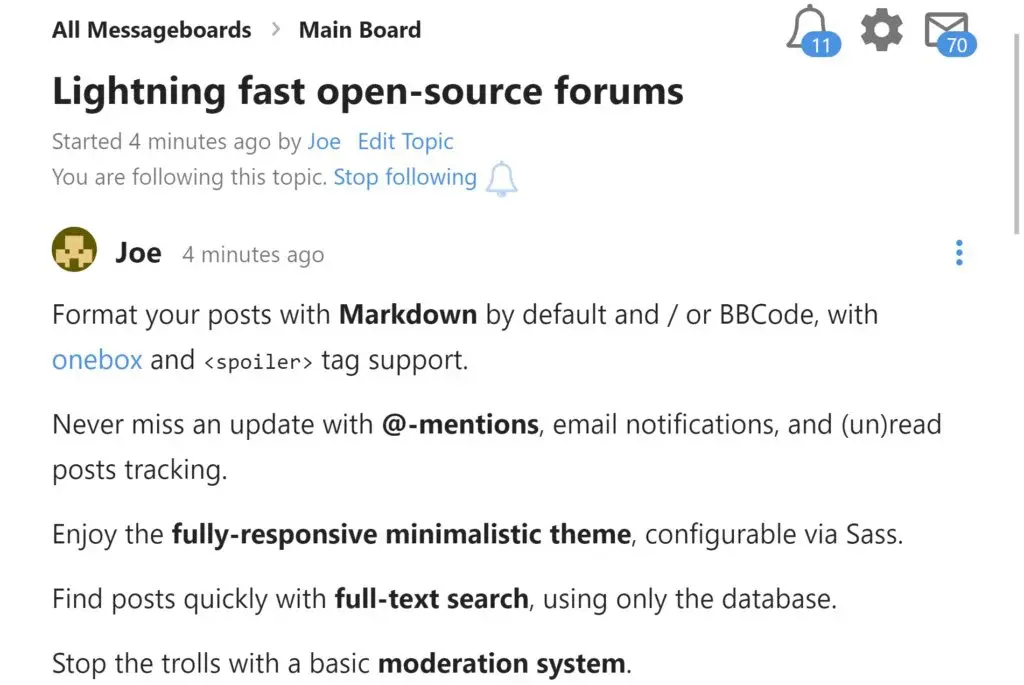Click the blue 11 notification badge

[x=821, y=44]
